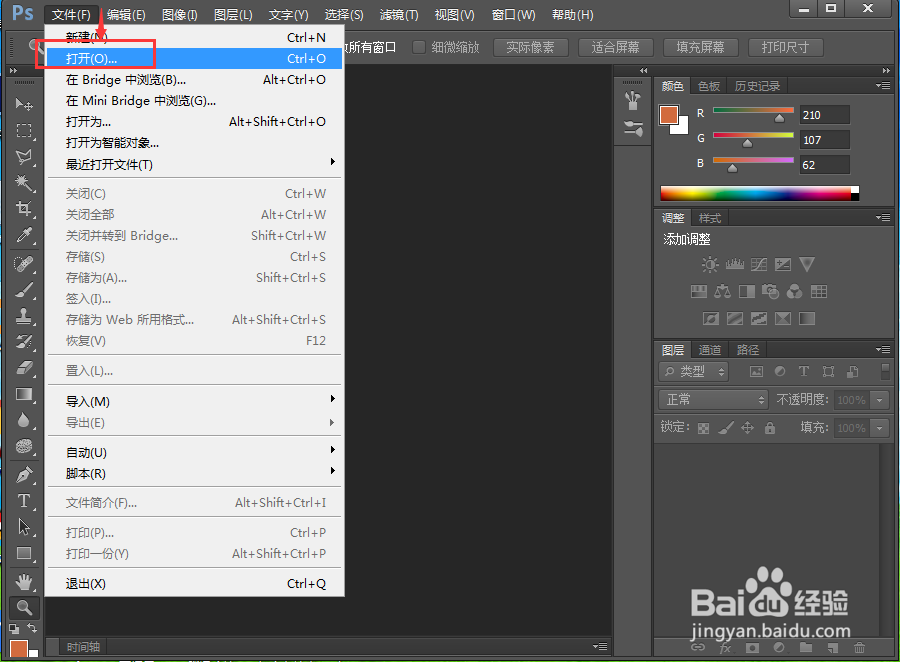This screenshot has width=900, height=662.
Task: Toggle the type layer filter
Action: [x=804, y=371]
